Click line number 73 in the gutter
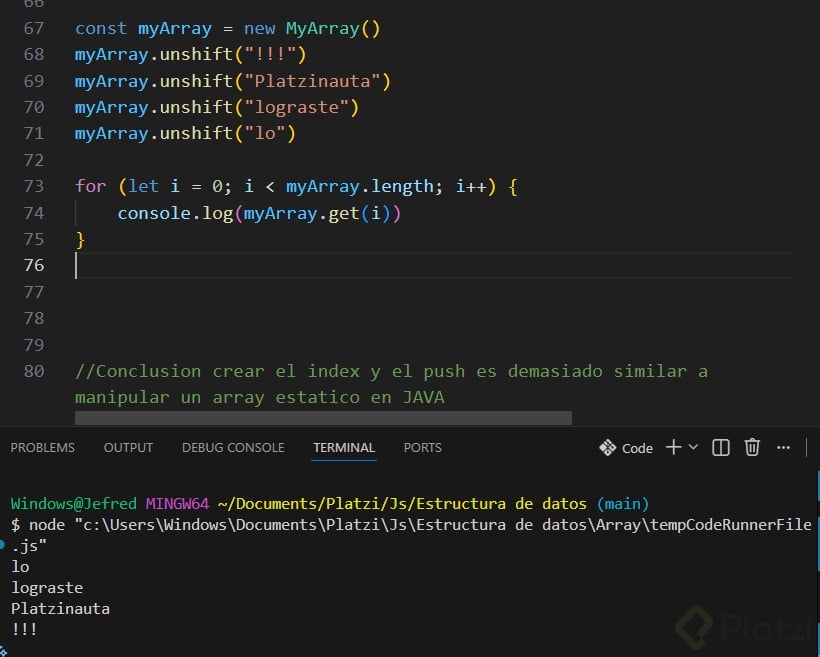Screen dimensions: 820x657 click(x=33, y=186)
